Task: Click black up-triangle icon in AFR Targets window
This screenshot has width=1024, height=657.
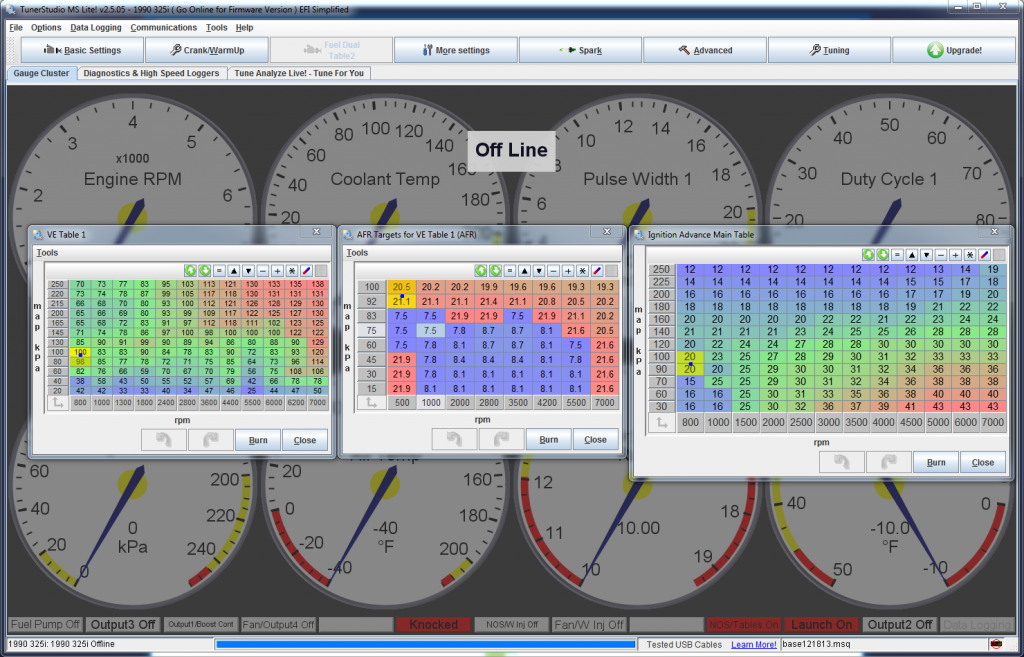Action: (524, 270)
